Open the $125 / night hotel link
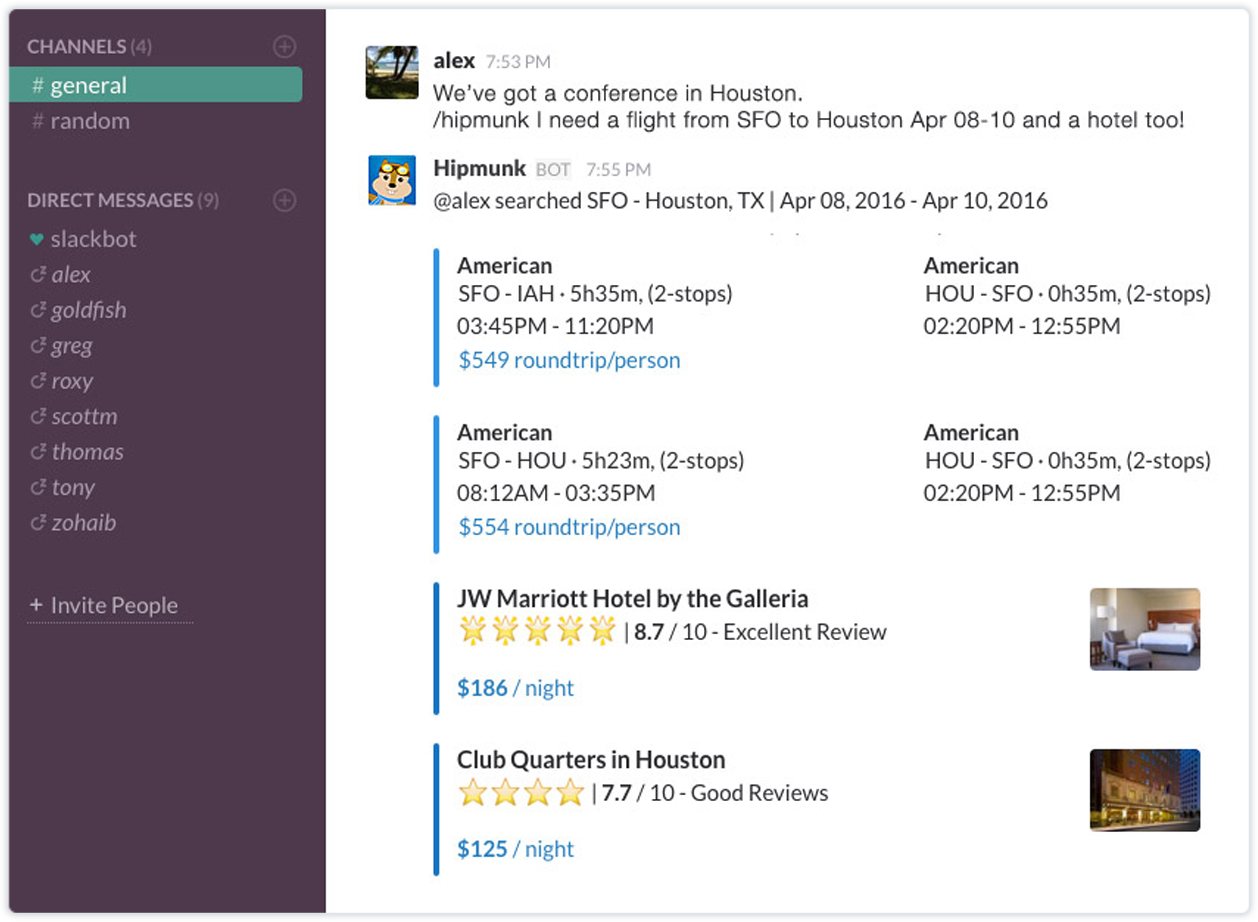 click(515, 849)
